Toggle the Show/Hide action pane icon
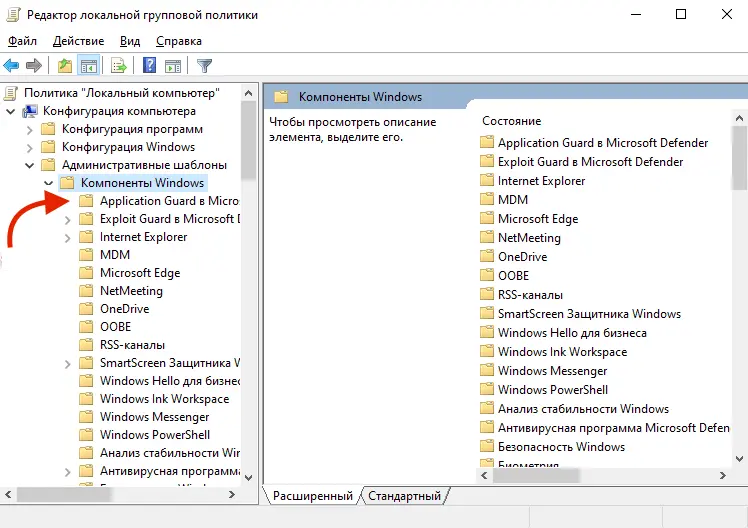 (172, 66)
